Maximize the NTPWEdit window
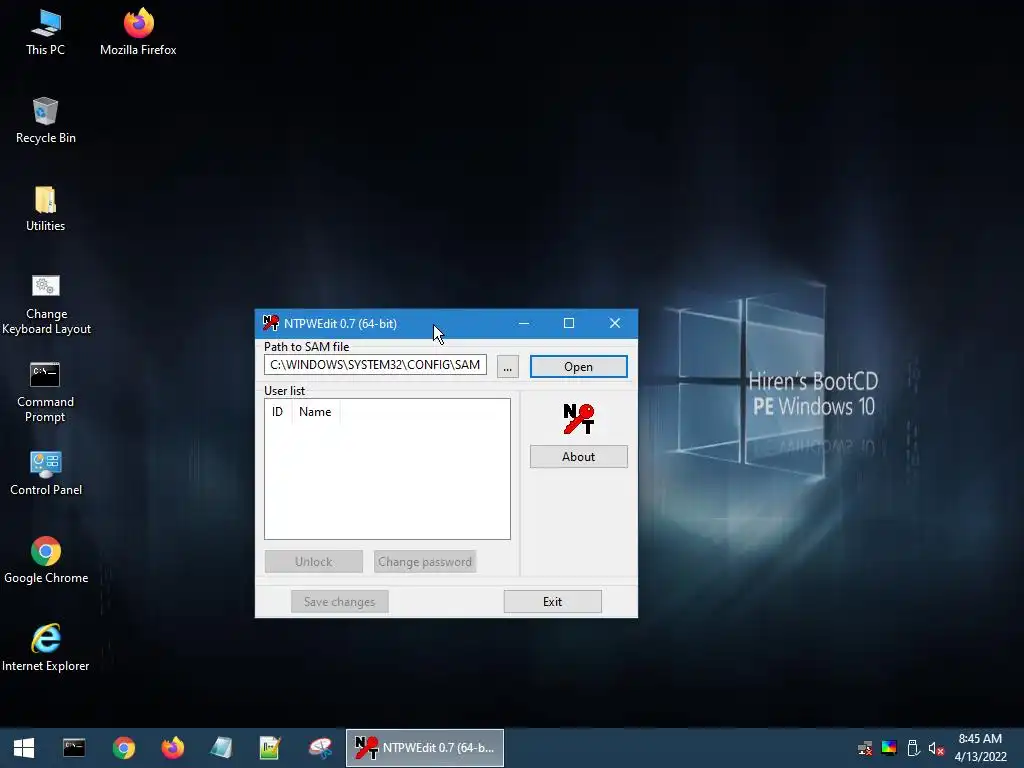Image resolution: width=1024 pixels, height=768 pixels. [x=569, y=323]
